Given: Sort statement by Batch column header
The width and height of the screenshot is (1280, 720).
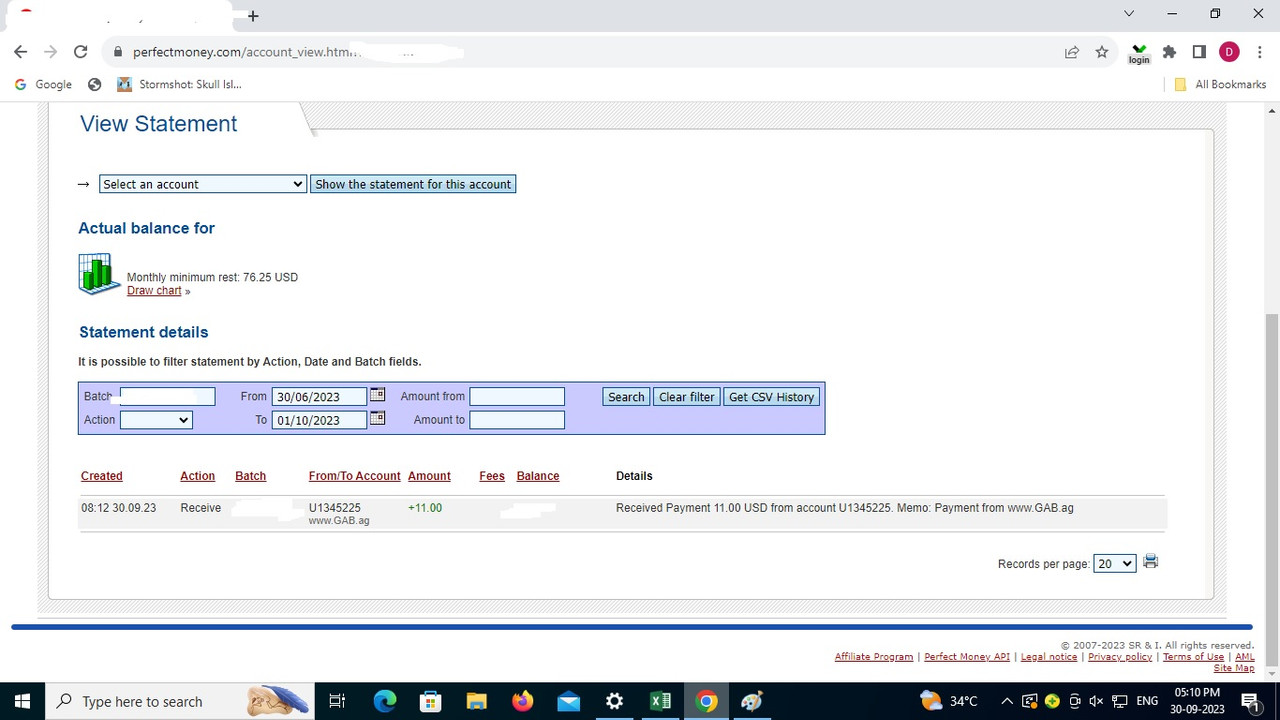Looking at the screenshot, I should tap(250, 476).
